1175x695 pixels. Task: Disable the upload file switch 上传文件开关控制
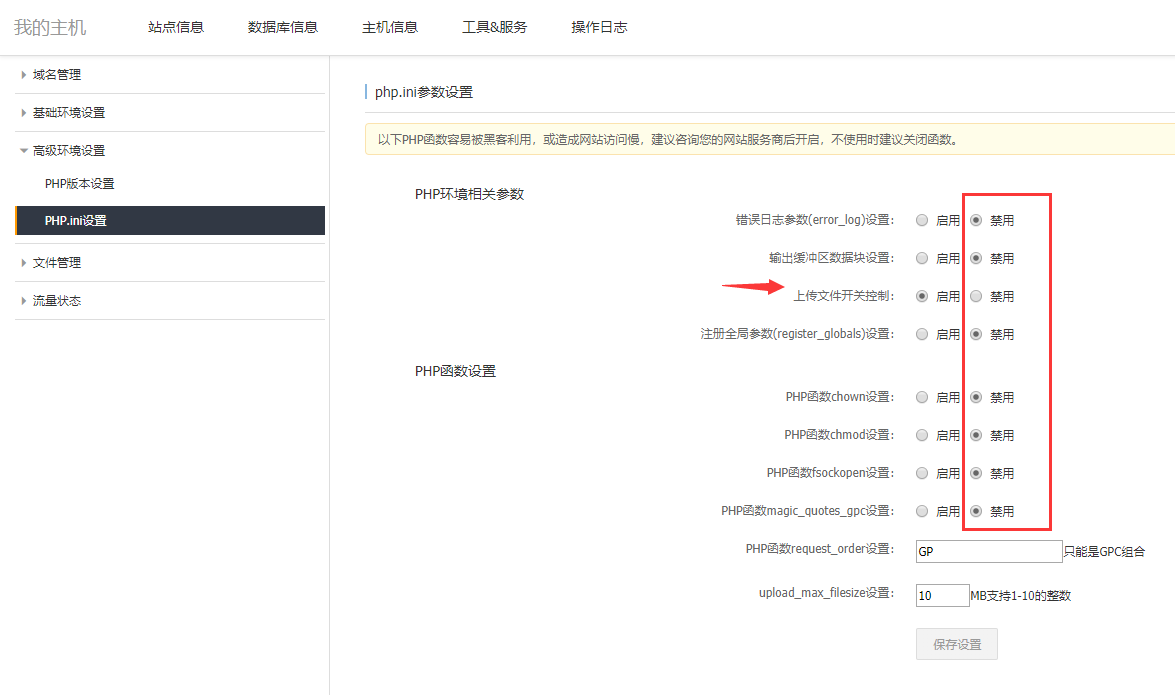[x=975, y=296]
